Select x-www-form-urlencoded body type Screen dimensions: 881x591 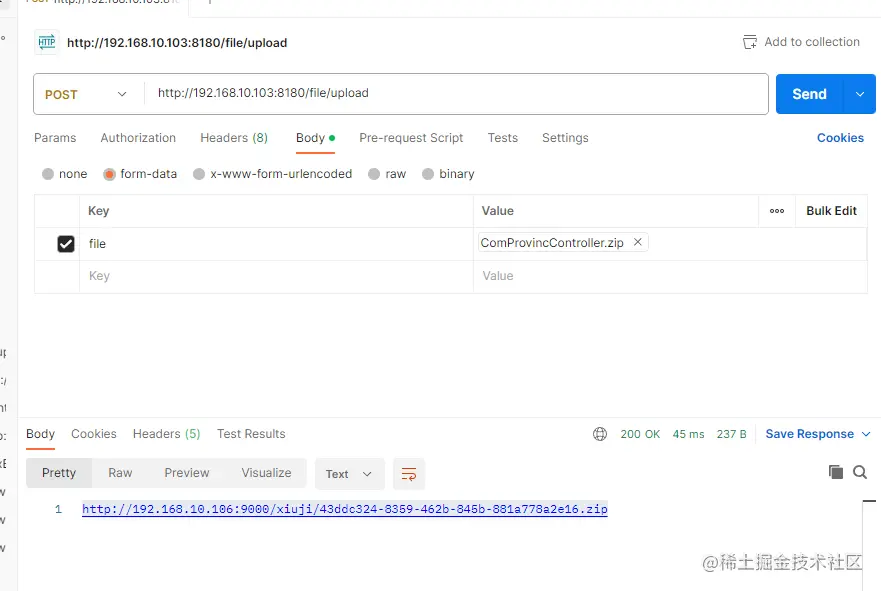point(199,174)
